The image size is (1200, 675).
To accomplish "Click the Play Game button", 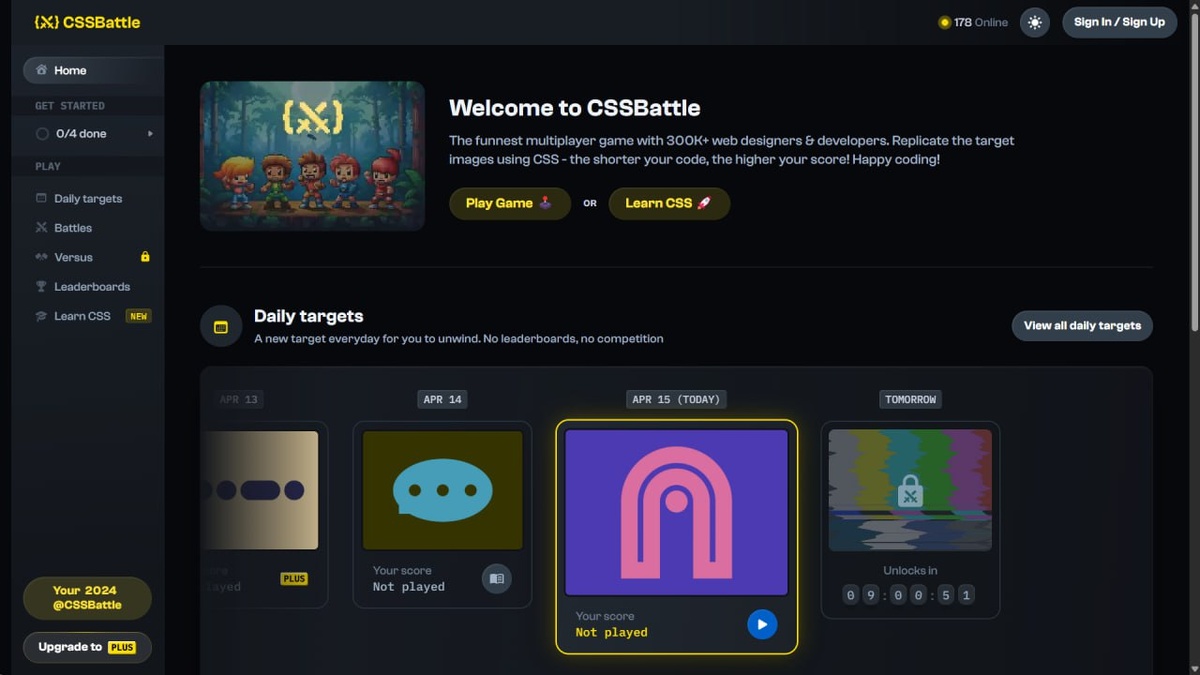I will pos(510,203).
